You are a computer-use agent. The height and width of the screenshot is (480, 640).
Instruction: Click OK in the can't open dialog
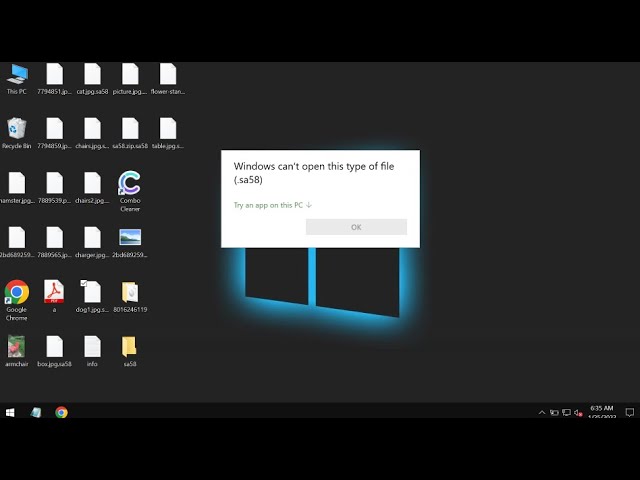[356, 227]
